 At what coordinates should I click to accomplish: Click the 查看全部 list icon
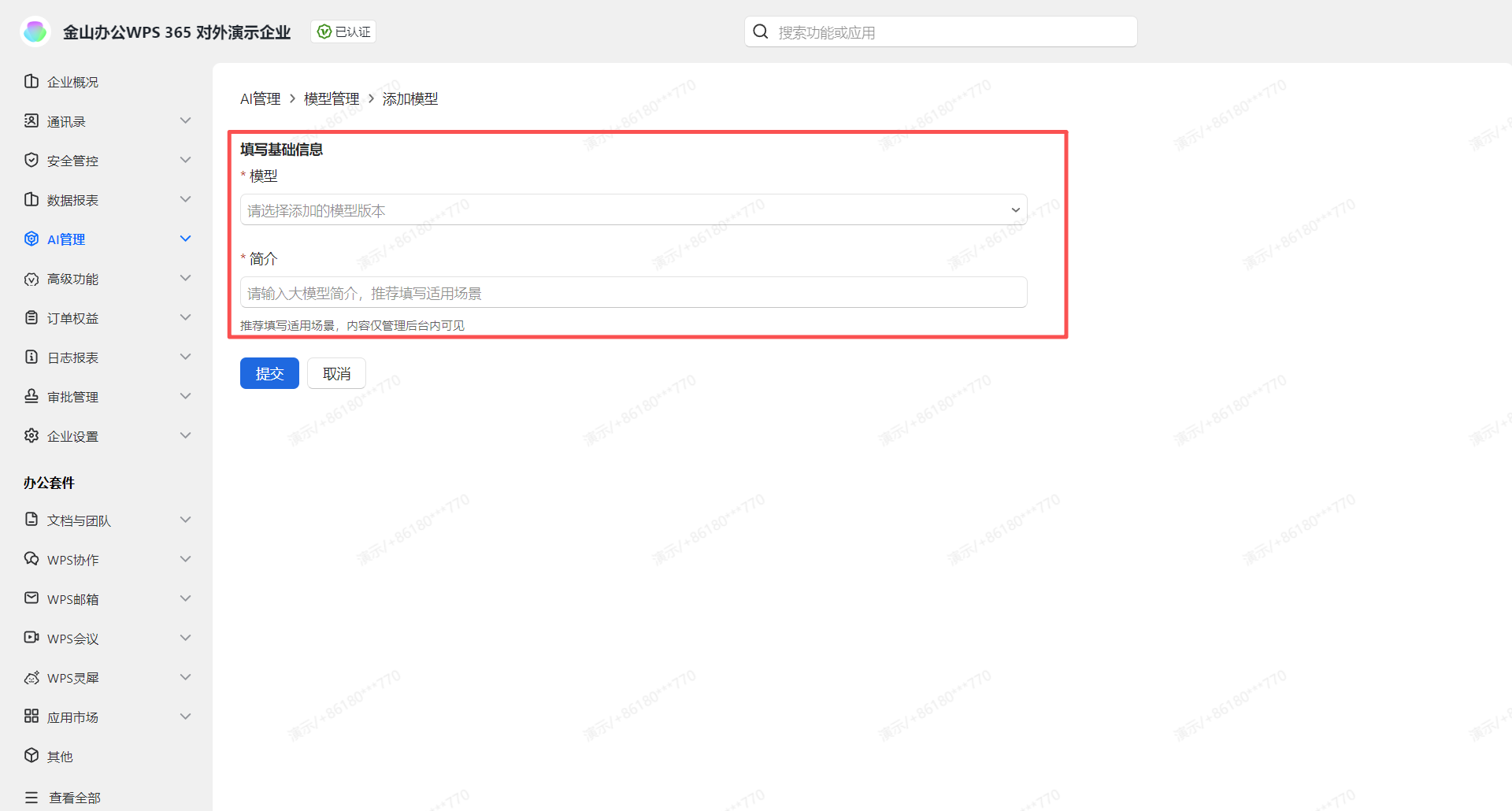pyautogui.click(x=31, y=797)
